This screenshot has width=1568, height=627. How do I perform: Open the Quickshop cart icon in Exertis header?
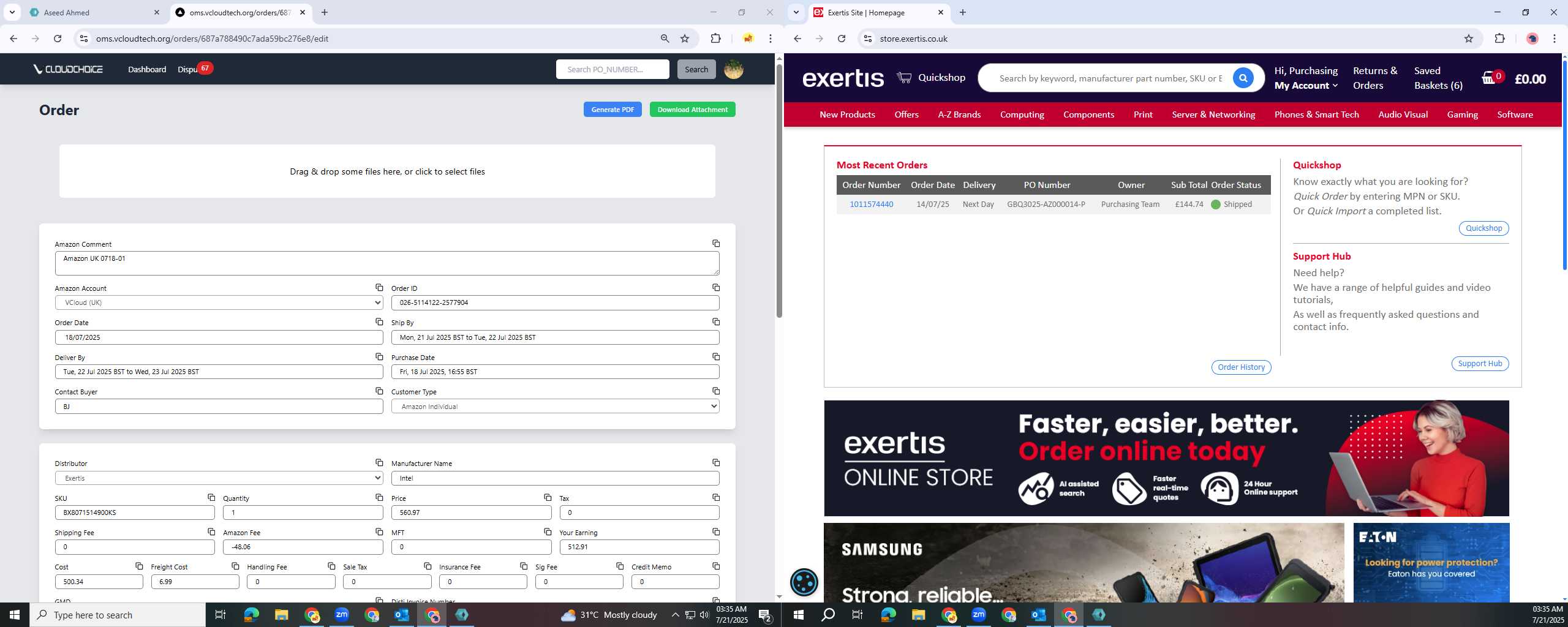[x=904, y=78]
